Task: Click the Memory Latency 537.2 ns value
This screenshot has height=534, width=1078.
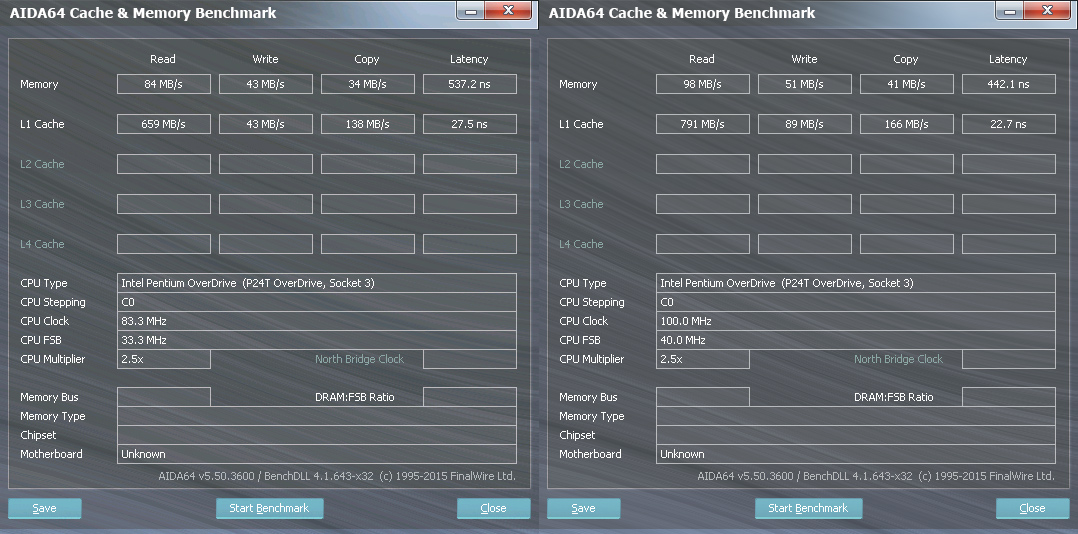Action: (469, 84)
